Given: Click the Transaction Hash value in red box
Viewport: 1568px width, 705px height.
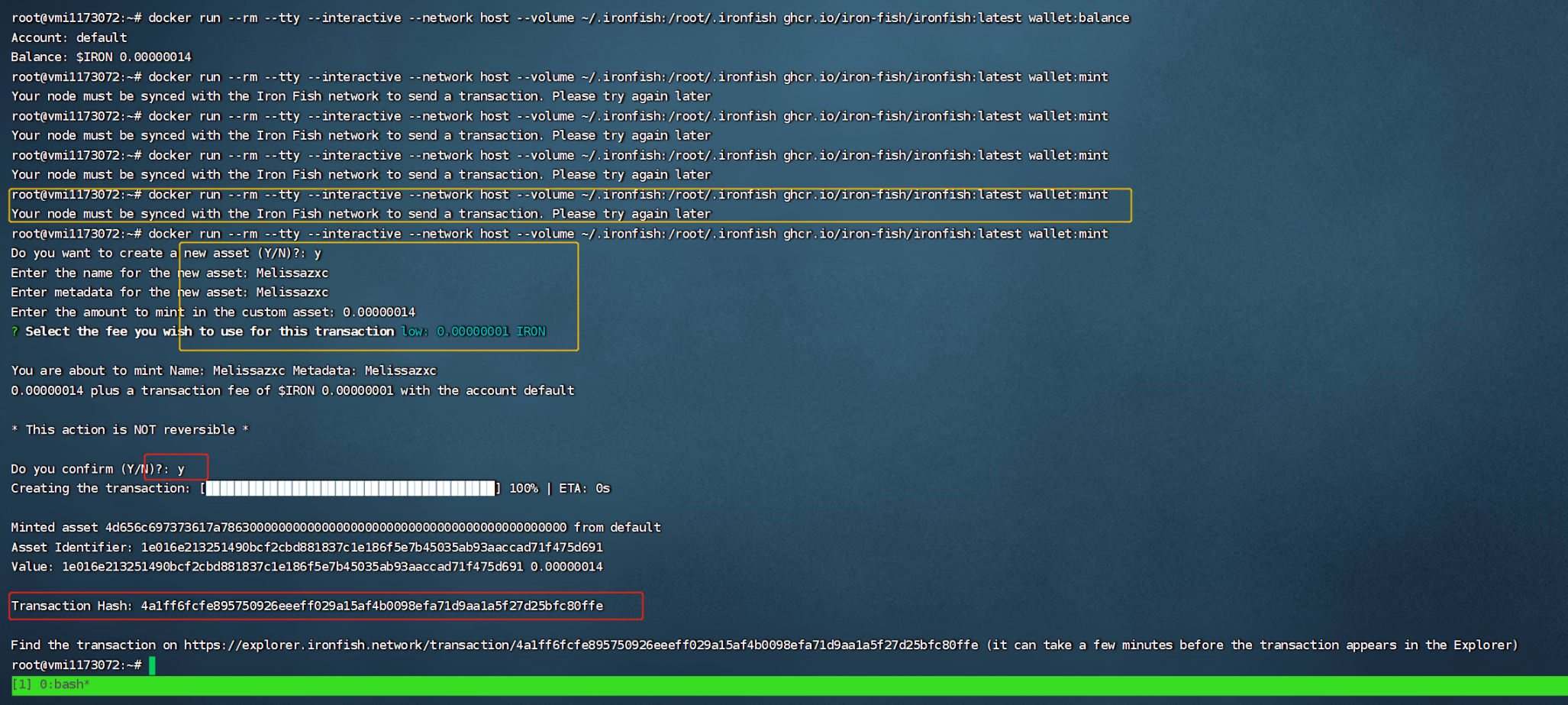Looking at the screenshot, I should click(x=372, y=606).
